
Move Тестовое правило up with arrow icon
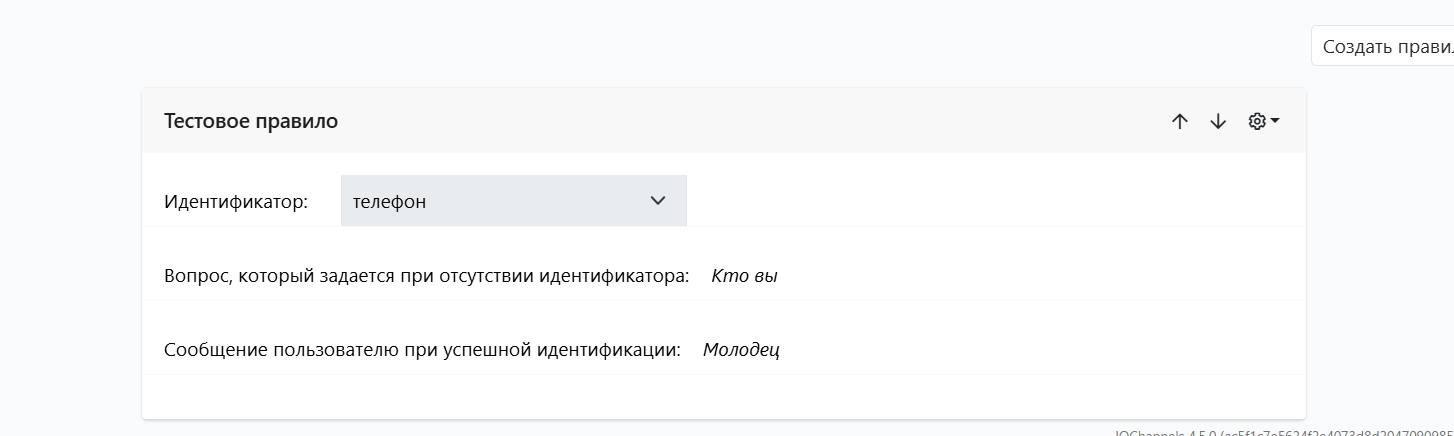(x=1180, y=121)
